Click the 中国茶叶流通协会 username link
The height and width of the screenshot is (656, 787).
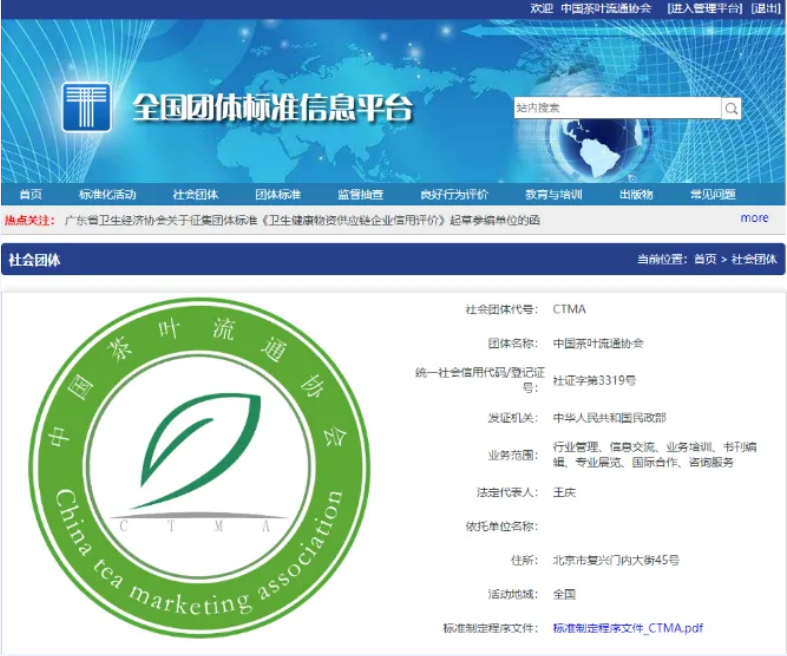606,8
